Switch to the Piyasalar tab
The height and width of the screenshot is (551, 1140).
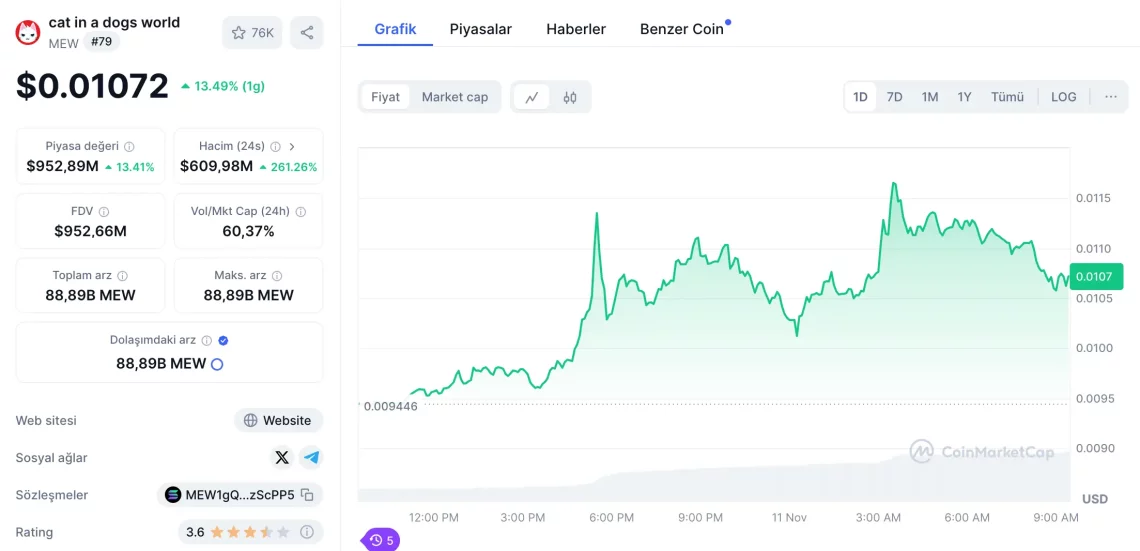[480, 29]
